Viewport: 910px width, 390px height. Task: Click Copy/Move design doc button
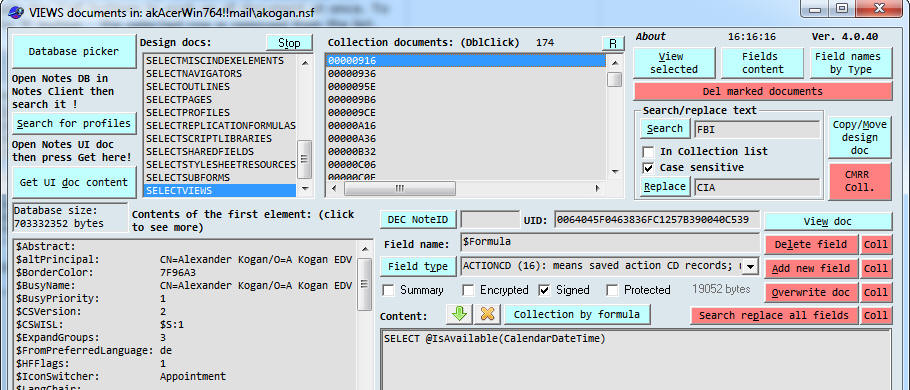[860, 138]
